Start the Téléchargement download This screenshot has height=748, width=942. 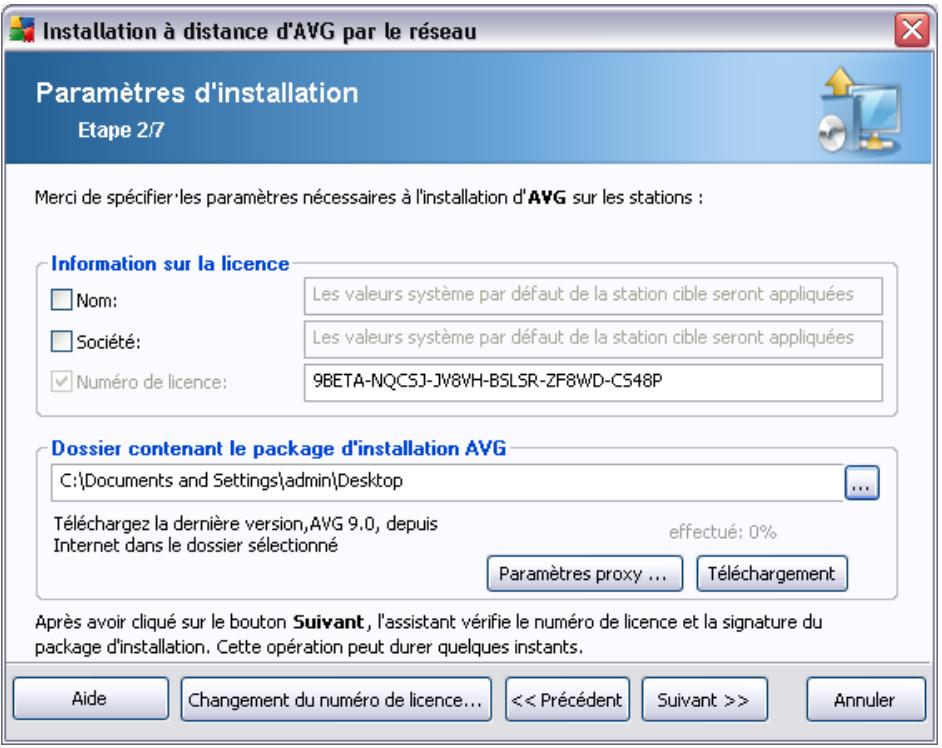(x=772, y=574)
